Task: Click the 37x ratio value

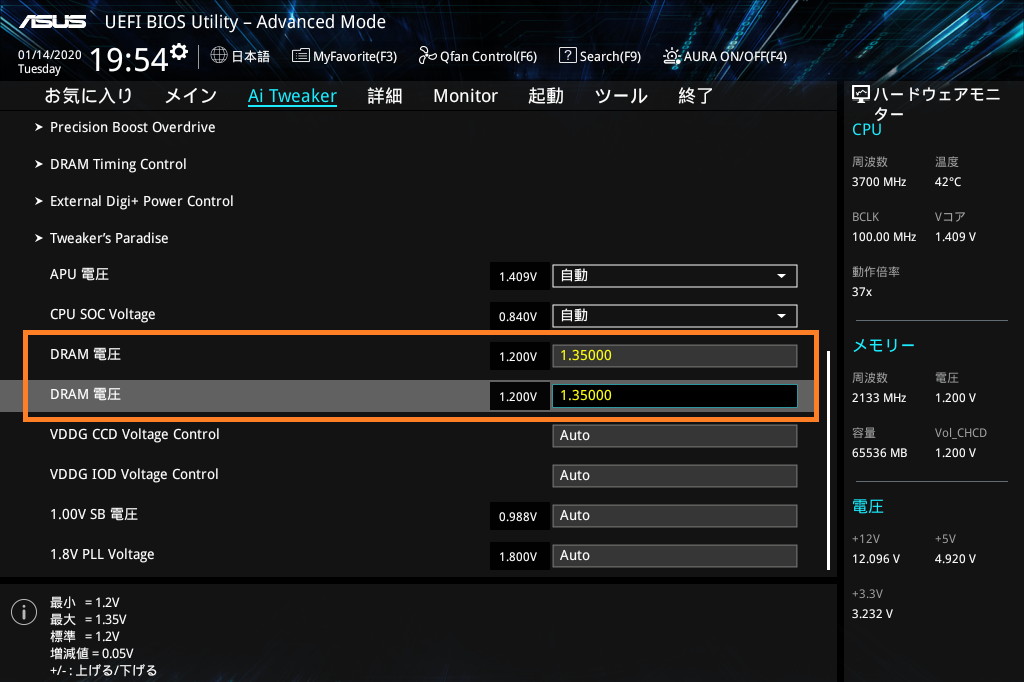Action: click(862, 292)
